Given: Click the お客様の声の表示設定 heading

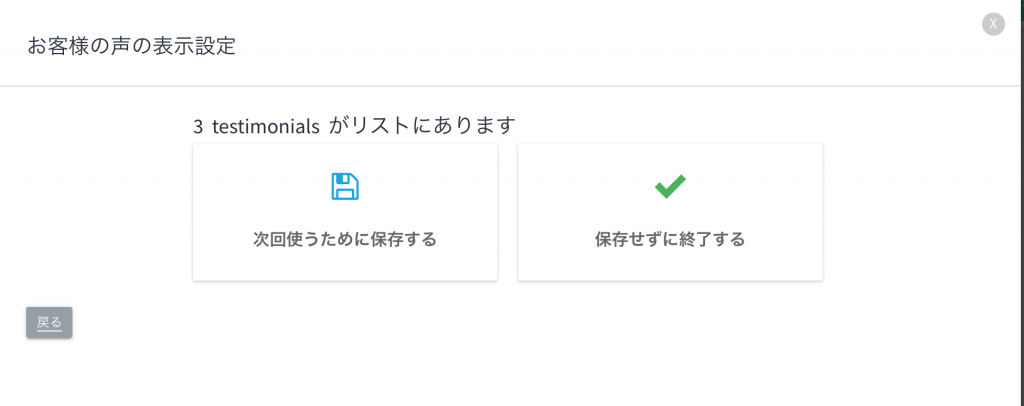Looking at the screenshot, I should pyautogui.click(x=131, y=46).
